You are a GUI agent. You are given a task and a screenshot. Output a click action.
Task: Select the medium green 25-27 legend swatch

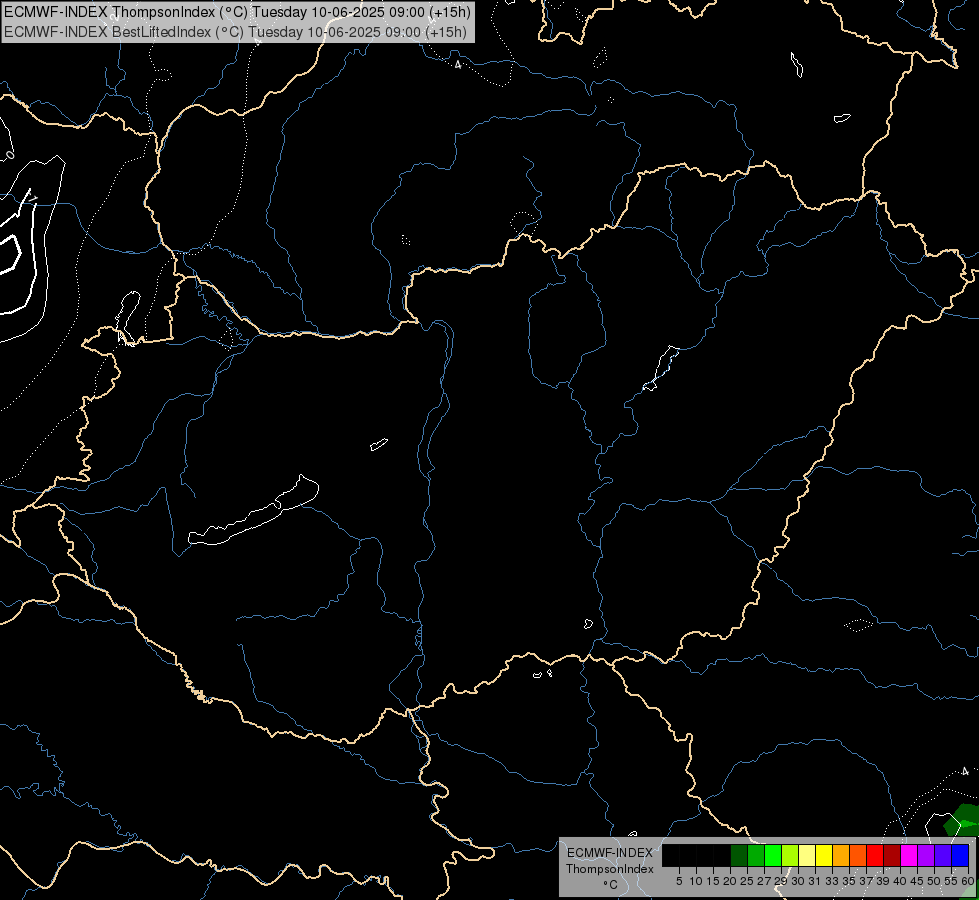pyautogui.click(x=756, y=855)
